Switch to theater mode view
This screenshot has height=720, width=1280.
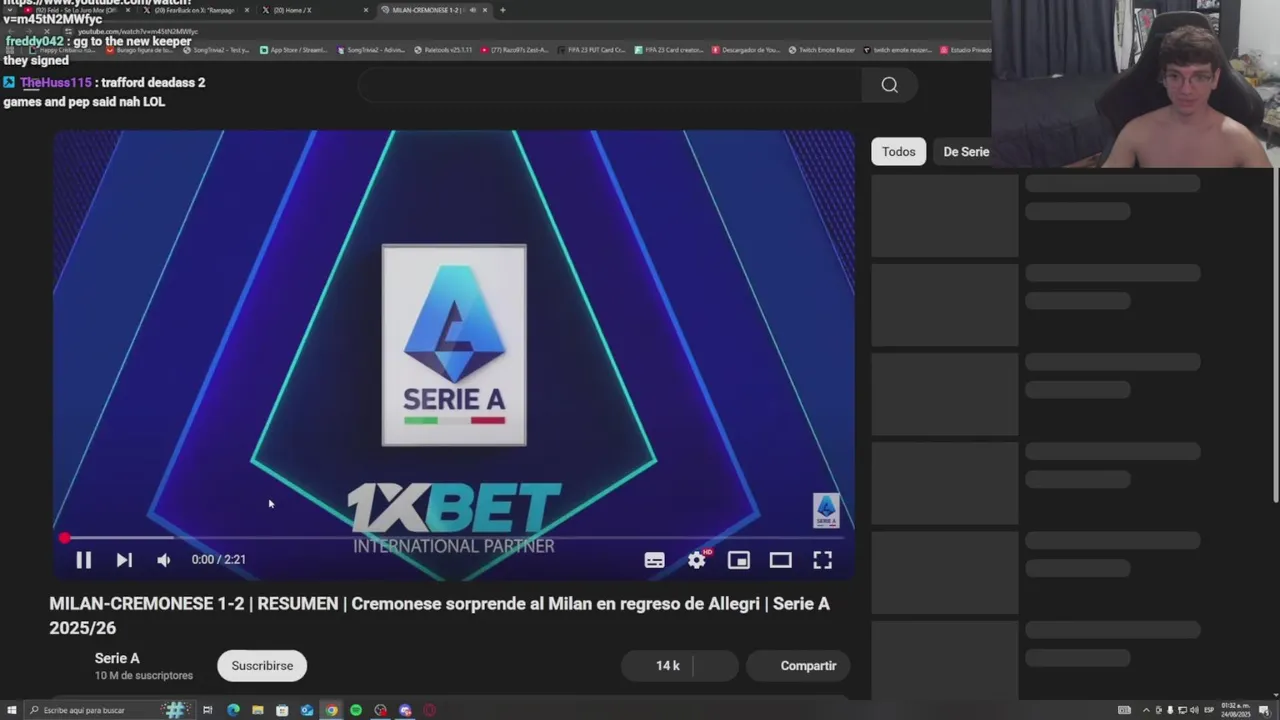(x=781, y=561)
